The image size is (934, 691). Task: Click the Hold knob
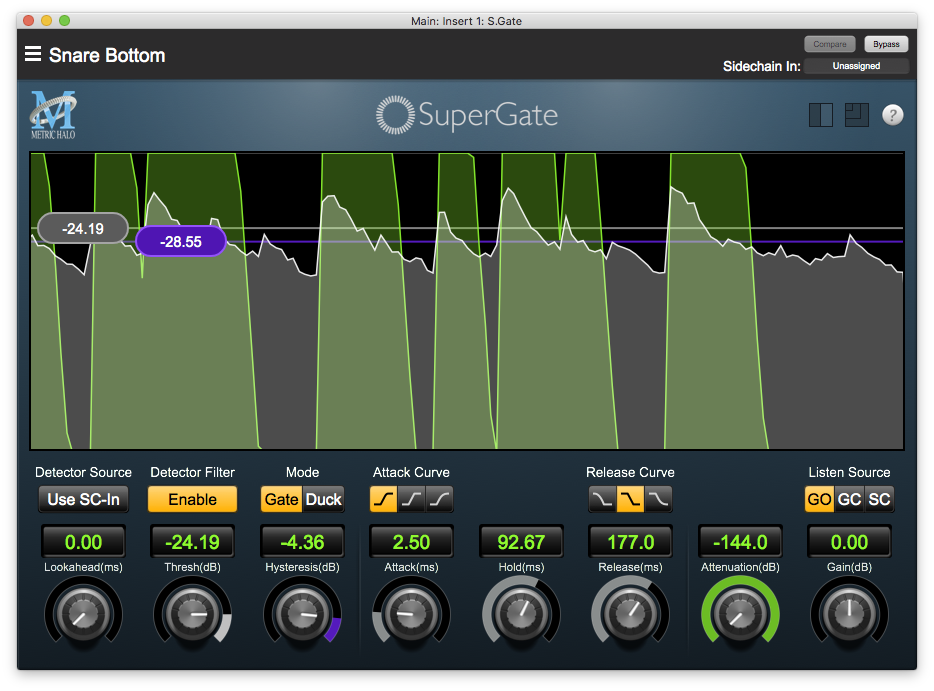pyautogui.click(x=521, y=614)
